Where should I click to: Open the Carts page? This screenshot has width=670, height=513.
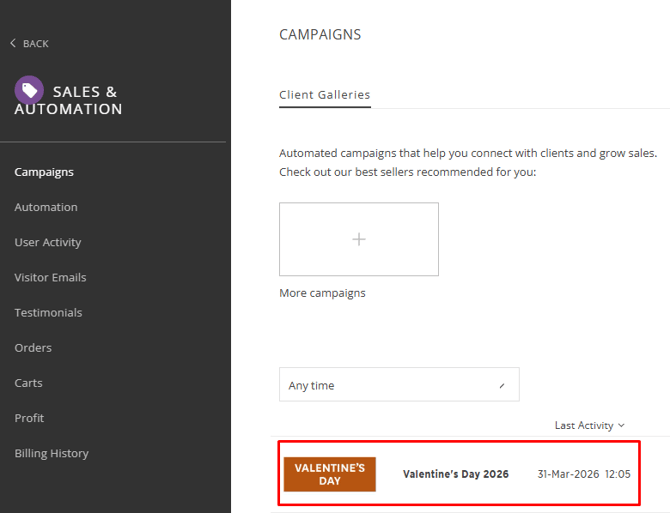(28, 383)
